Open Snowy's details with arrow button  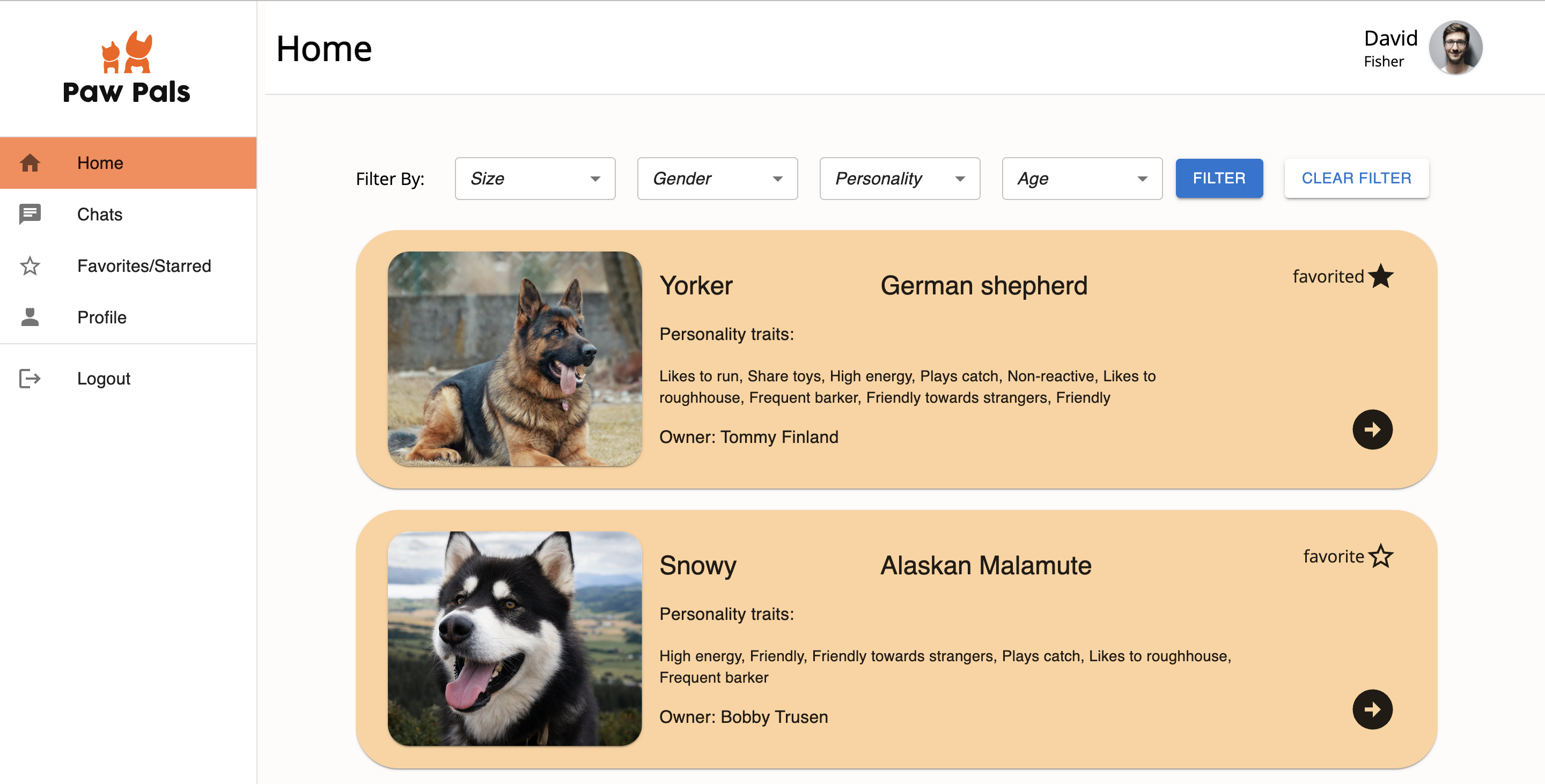pos(1372,709)
